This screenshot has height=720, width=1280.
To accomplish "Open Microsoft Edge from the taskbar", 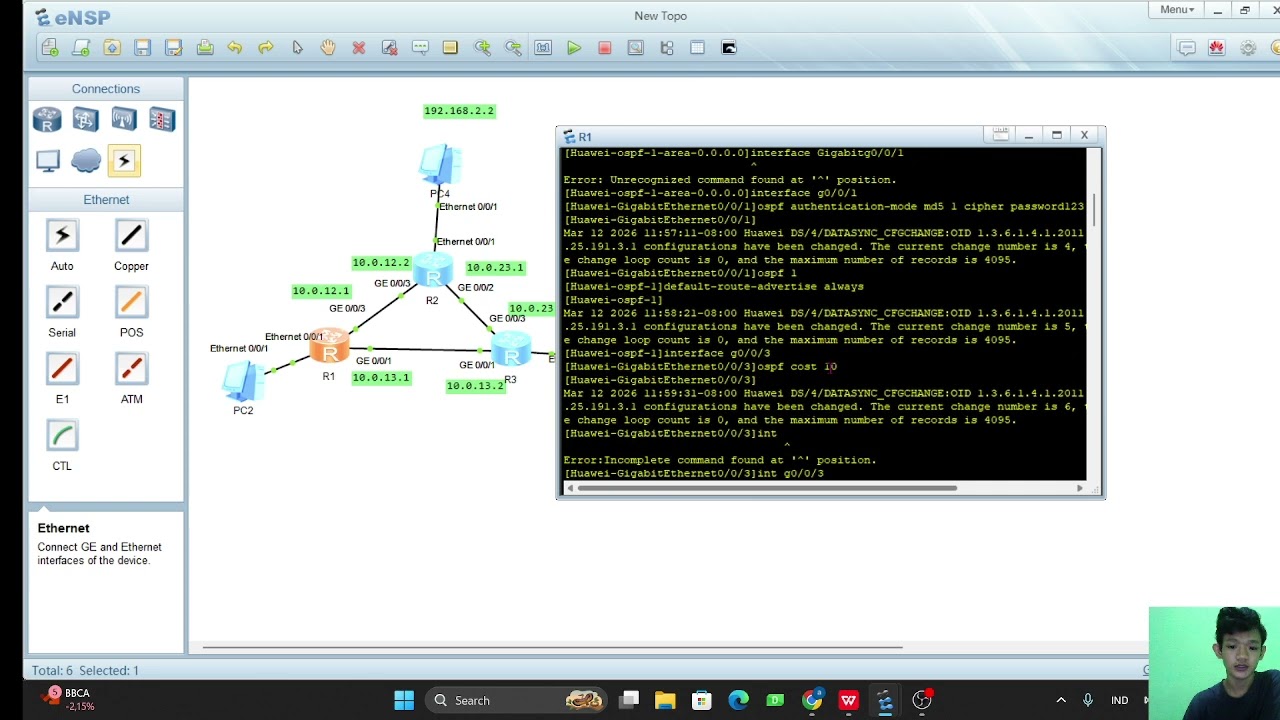I will [x=738, y=700].
